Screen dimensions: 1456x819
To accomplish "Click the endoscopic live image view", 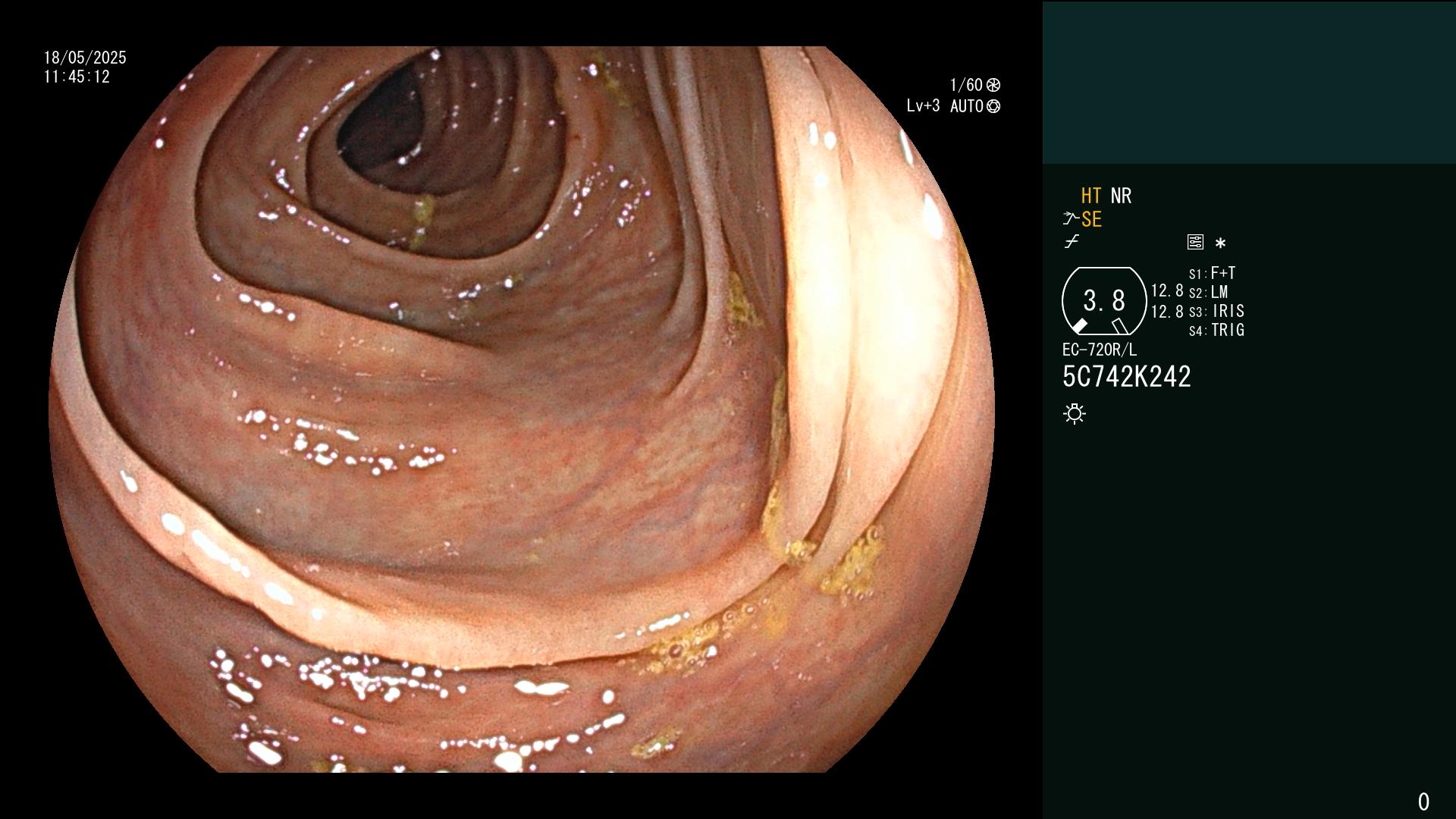I will [x=522, y=409].
